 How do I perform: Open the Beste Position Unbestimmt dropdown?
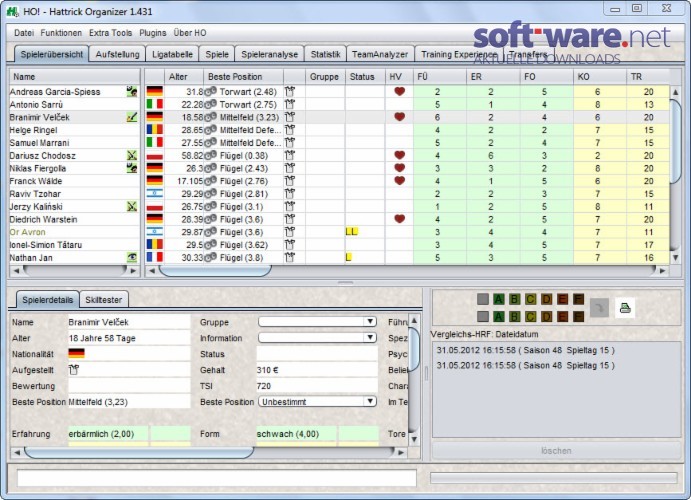click(x=317, y=401)
